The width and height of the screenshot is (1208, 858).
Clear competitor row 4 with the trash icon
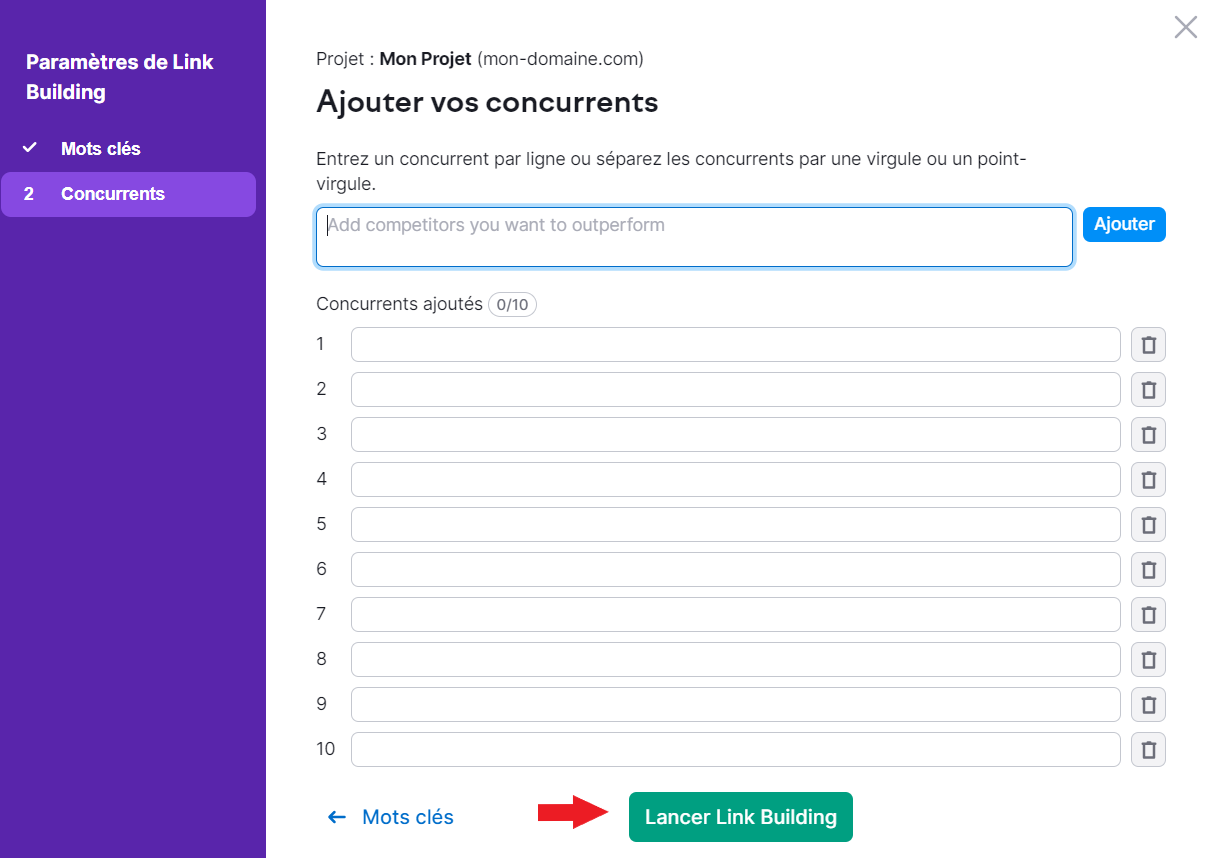tap(1148, 479)
